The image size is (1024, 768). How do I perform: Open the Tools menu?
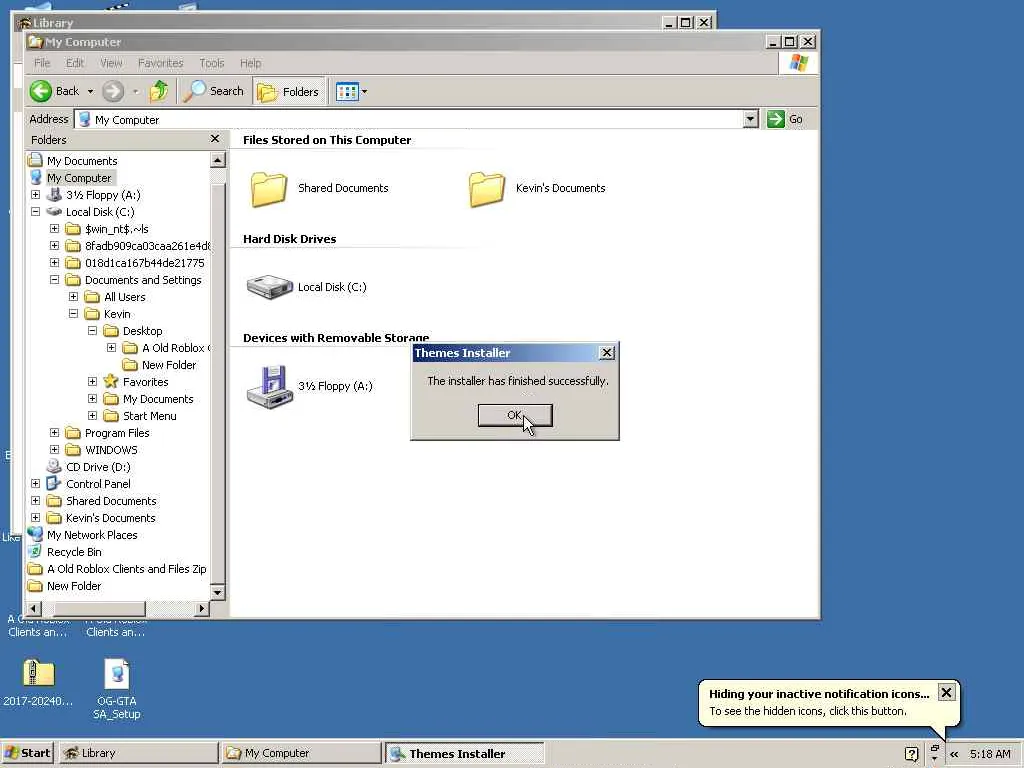pyautogui.click(x=212, y=63)
